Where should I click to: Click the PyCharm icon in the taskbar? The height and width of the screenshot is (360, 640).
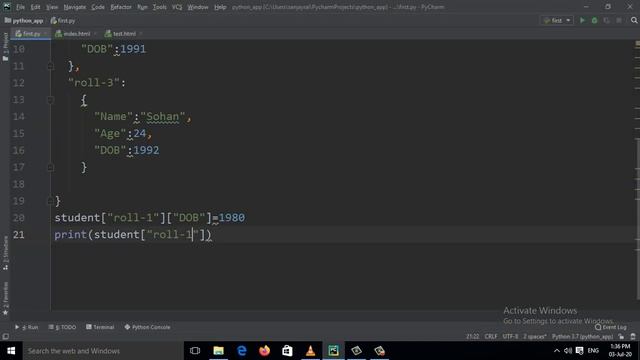333,351
